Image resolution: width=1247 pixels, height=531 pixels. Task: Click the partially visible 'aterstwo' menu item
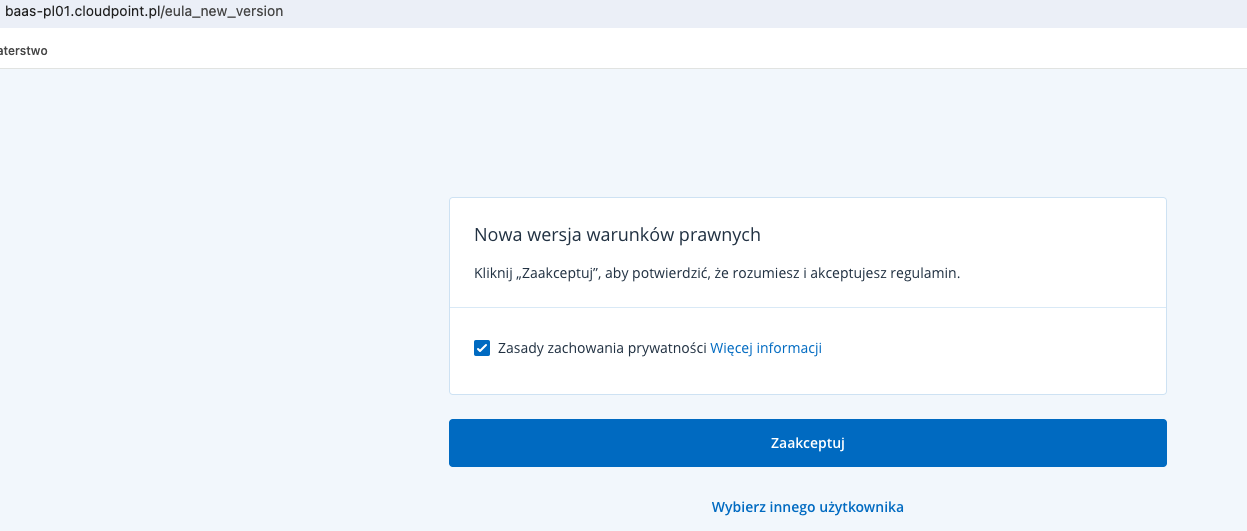[x=23, y=50]
